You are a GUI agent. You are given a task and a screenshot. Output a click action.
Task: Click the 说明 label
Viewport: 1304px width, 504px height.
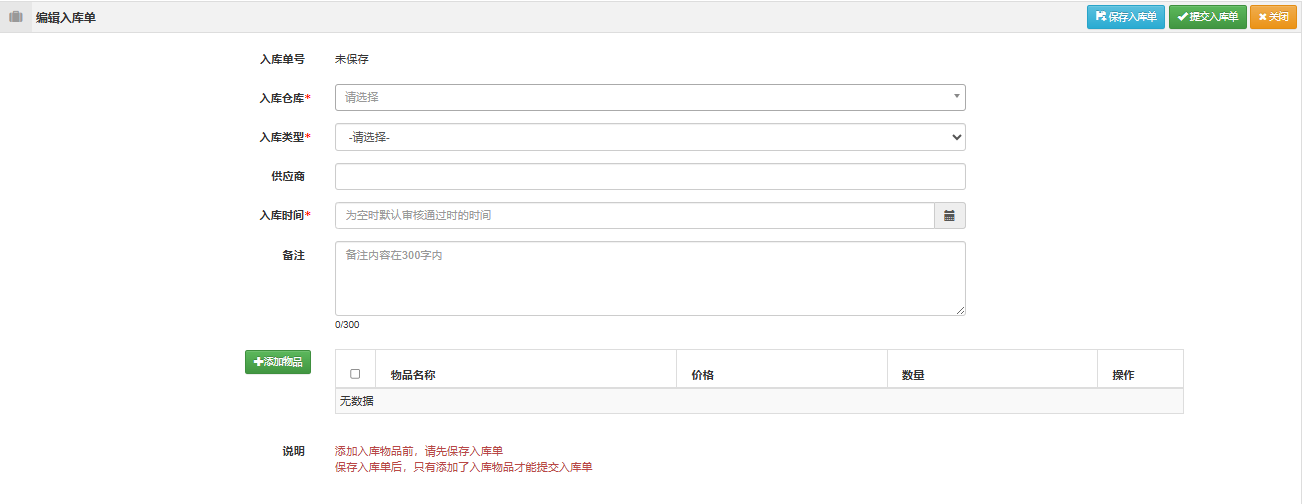pyautogui.click(x=293, y=451)
